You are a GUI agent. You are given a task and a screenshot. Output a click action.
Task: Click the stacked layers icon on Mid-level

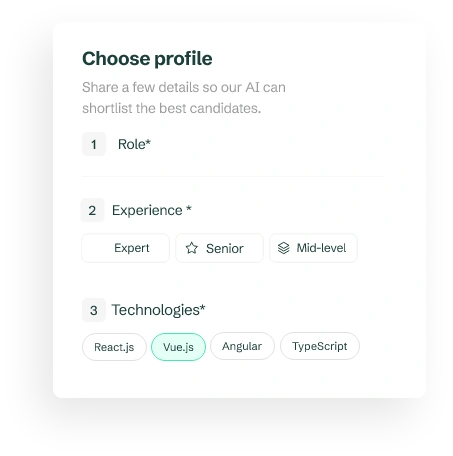click(x=284, y=248)
